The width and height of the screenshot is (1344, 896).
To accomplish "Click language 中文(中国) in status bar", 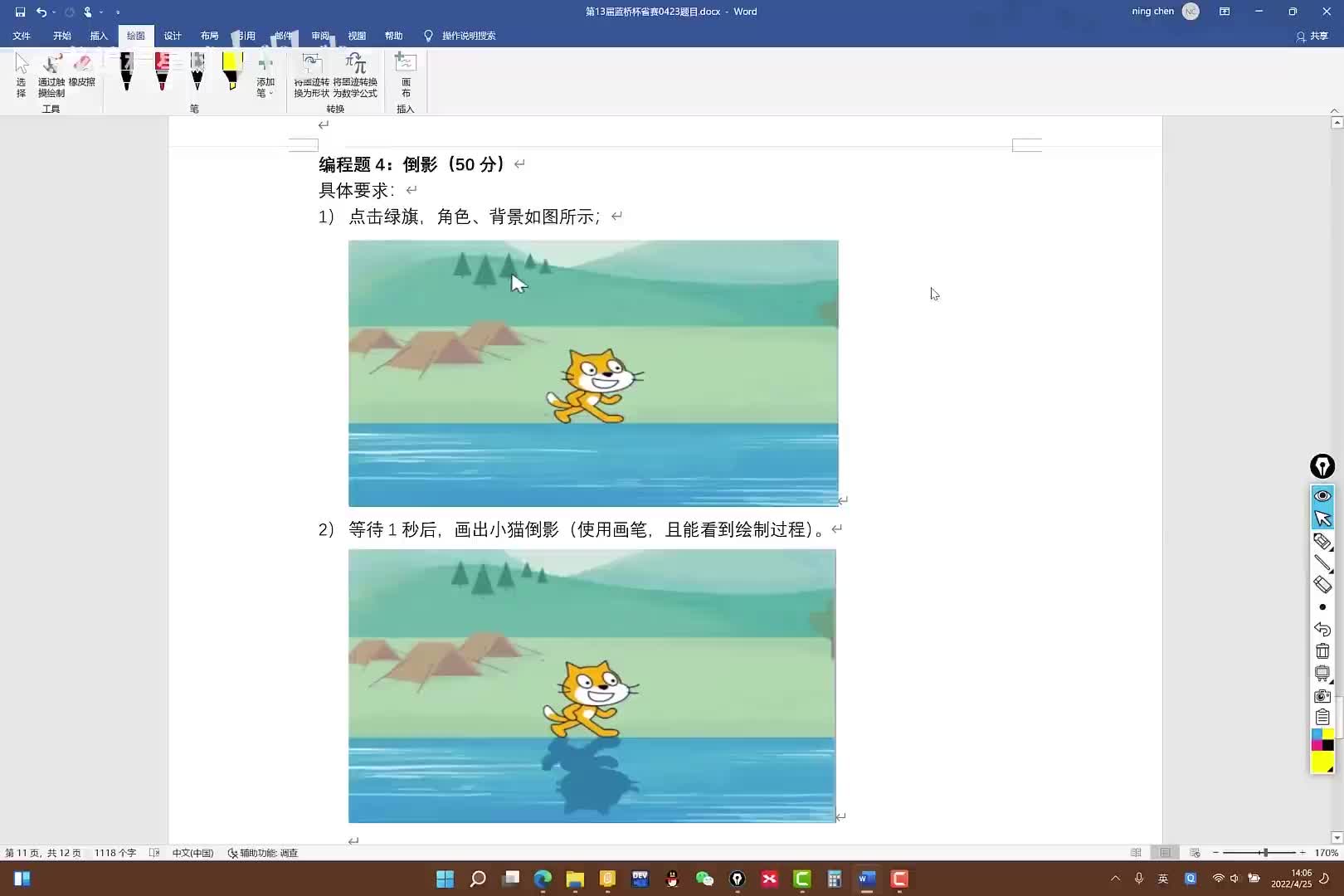I will 192,853.
